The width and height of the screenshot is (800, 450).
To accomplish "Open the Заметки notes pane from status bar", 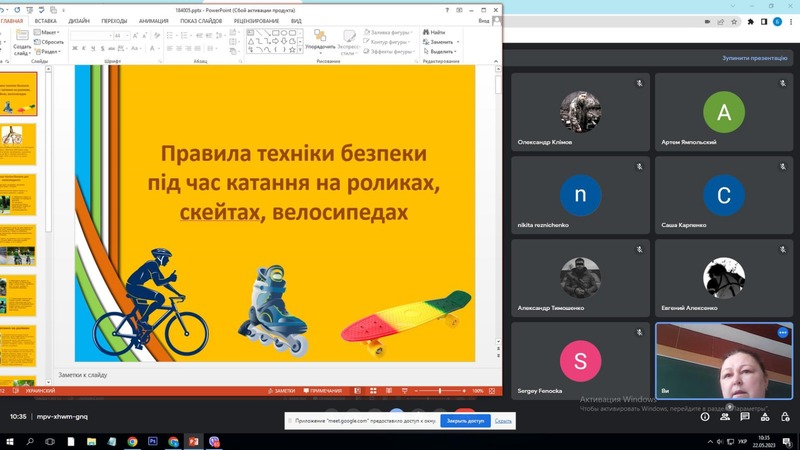I will coord(282,391).
